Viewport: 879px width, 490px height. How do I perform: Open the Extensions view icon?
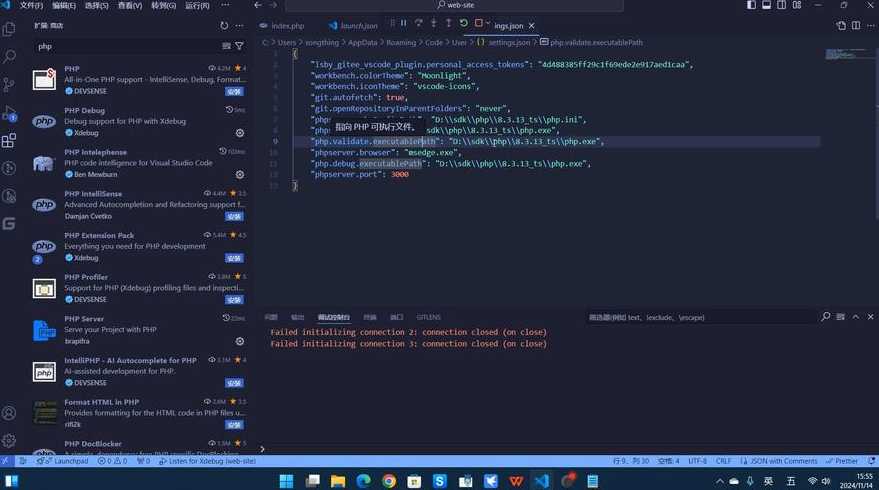point(9,140)
